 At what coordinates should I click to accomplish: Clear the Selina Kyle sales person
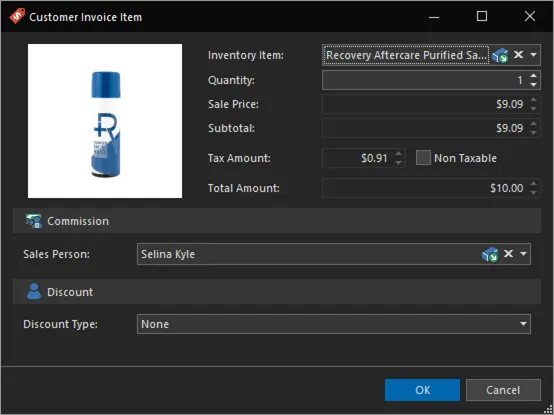(x=508, y=254)
